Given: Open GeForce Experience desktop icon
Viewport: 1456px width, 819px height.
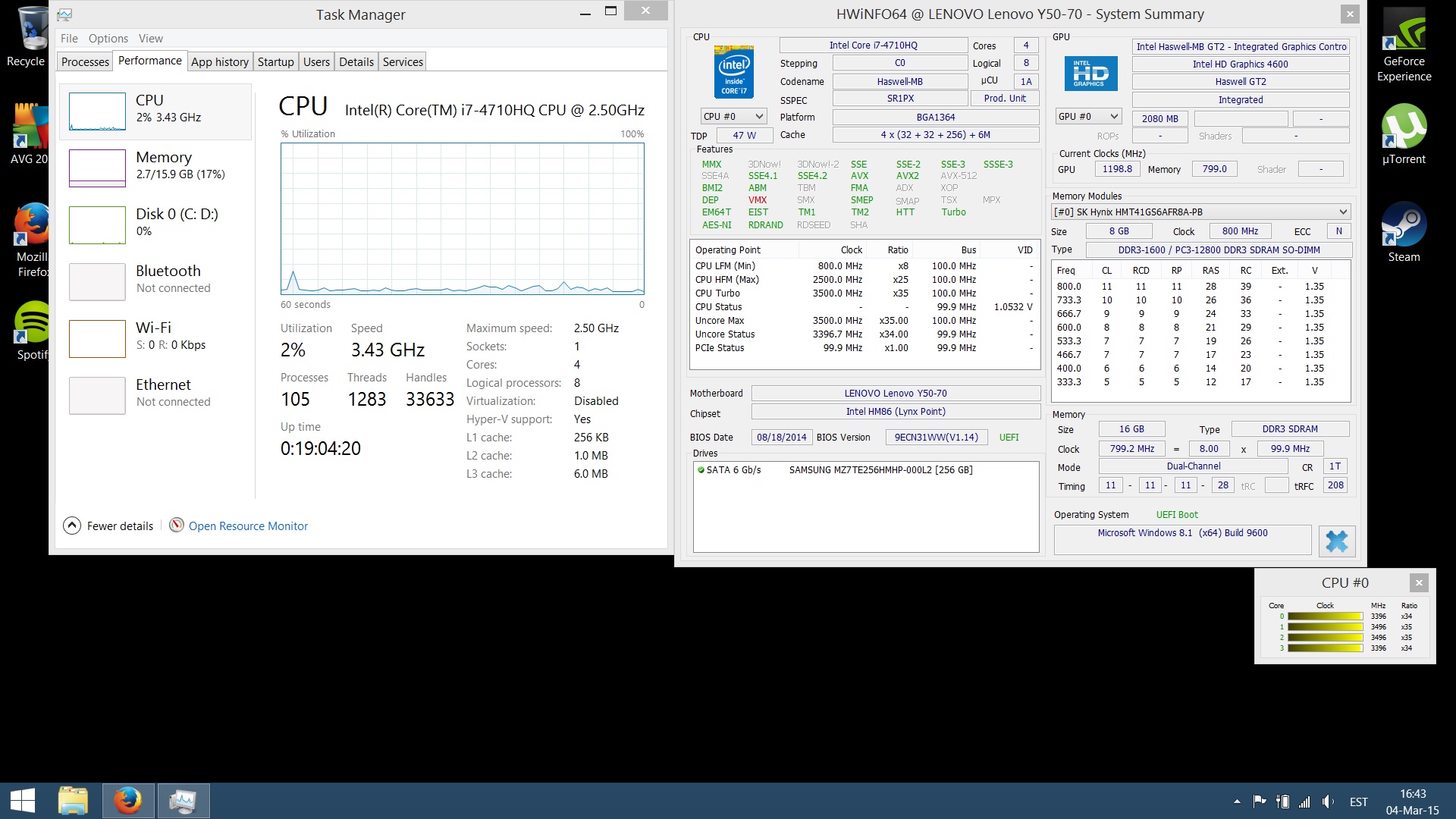Looking at the screenshot, I should tap(1404, 44).
